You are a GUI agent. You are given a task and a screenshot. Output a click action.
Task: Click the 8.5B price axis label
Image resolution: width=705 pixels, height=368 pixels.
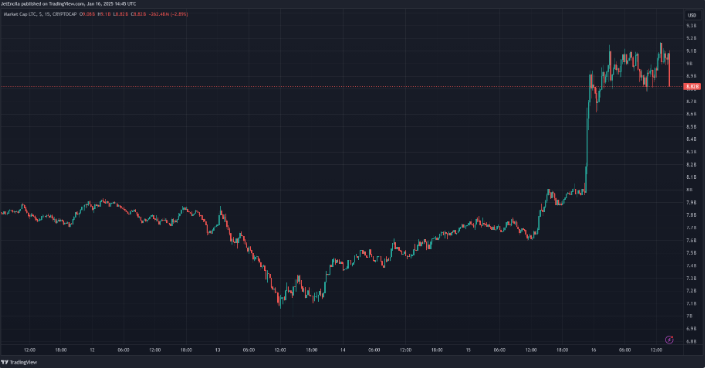click(x=692, y=127)
